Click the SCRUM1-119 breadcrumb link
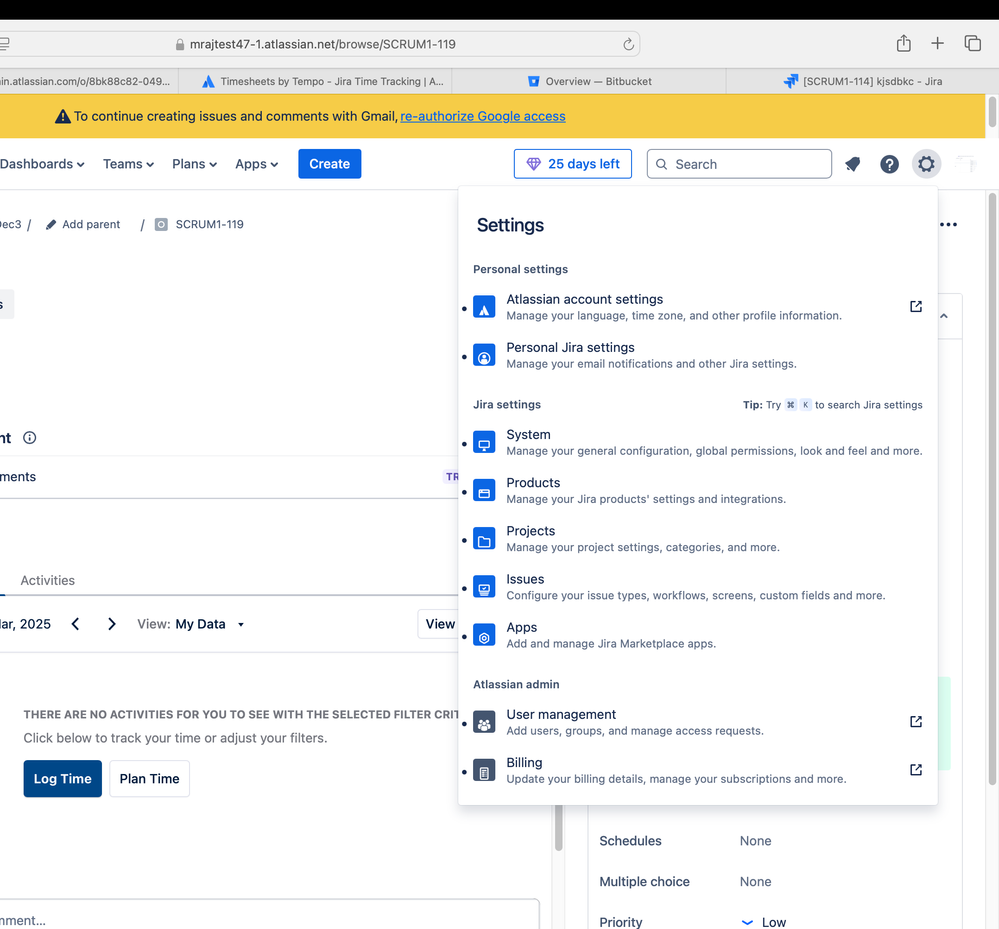Screen dimensions: 999x929 coord(210,224)
